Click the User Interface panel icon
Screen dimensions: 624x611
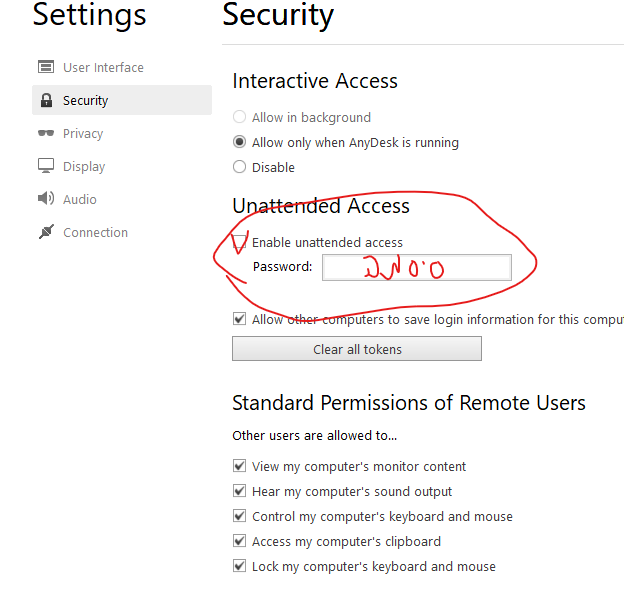pos(46,67)
